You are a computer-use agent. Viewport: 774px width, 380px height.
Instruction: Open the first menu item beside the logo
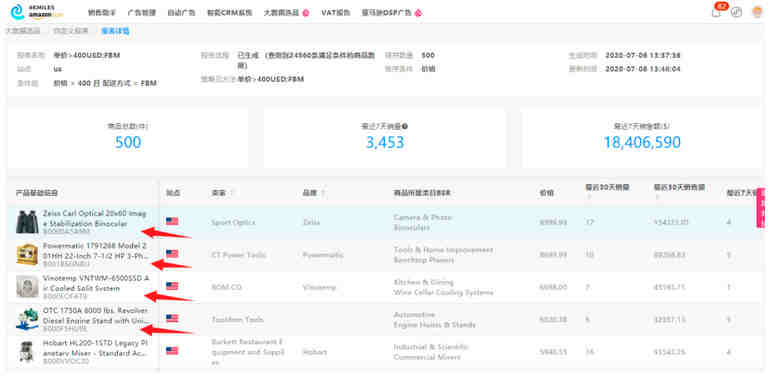click(102, 13)
